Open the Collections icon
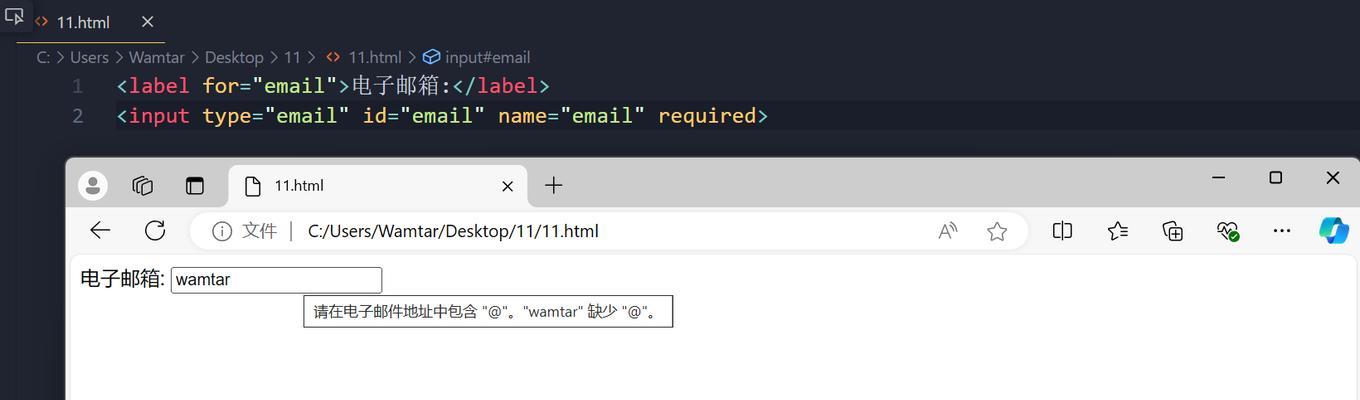Screen dimensions: 1360x400 (x=1173, y=231)
